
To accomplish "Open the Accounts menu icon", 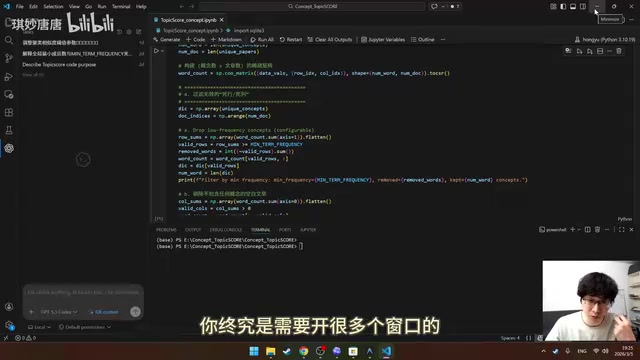I will 9,307.
